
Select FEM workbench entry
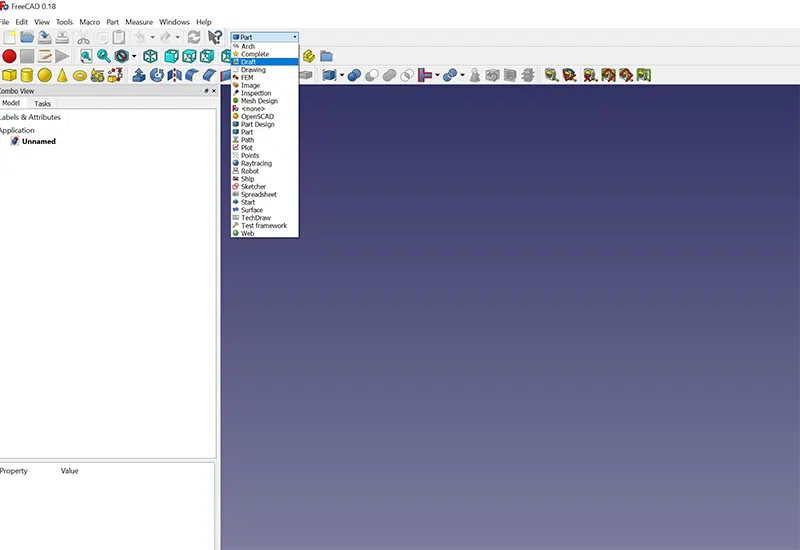click(265, 78)
